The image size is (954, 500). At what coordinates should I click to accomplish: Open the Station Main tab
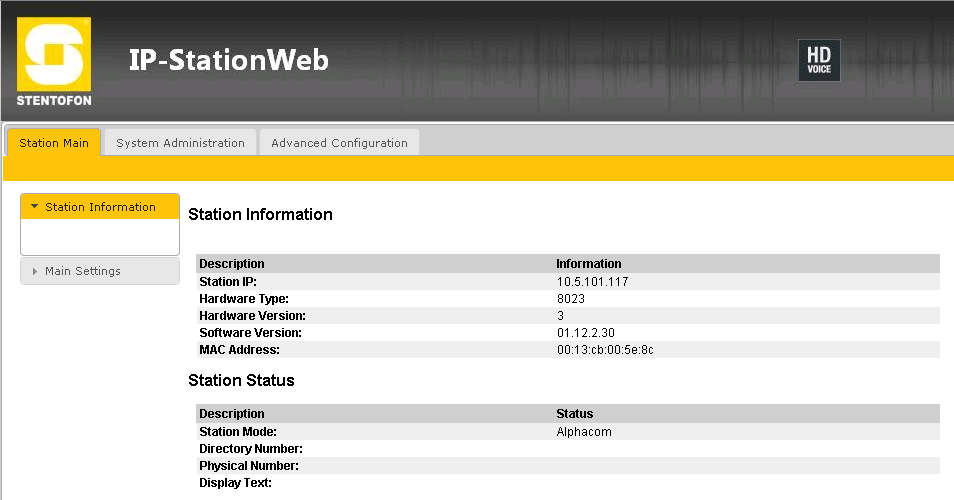tap(54, 143)
